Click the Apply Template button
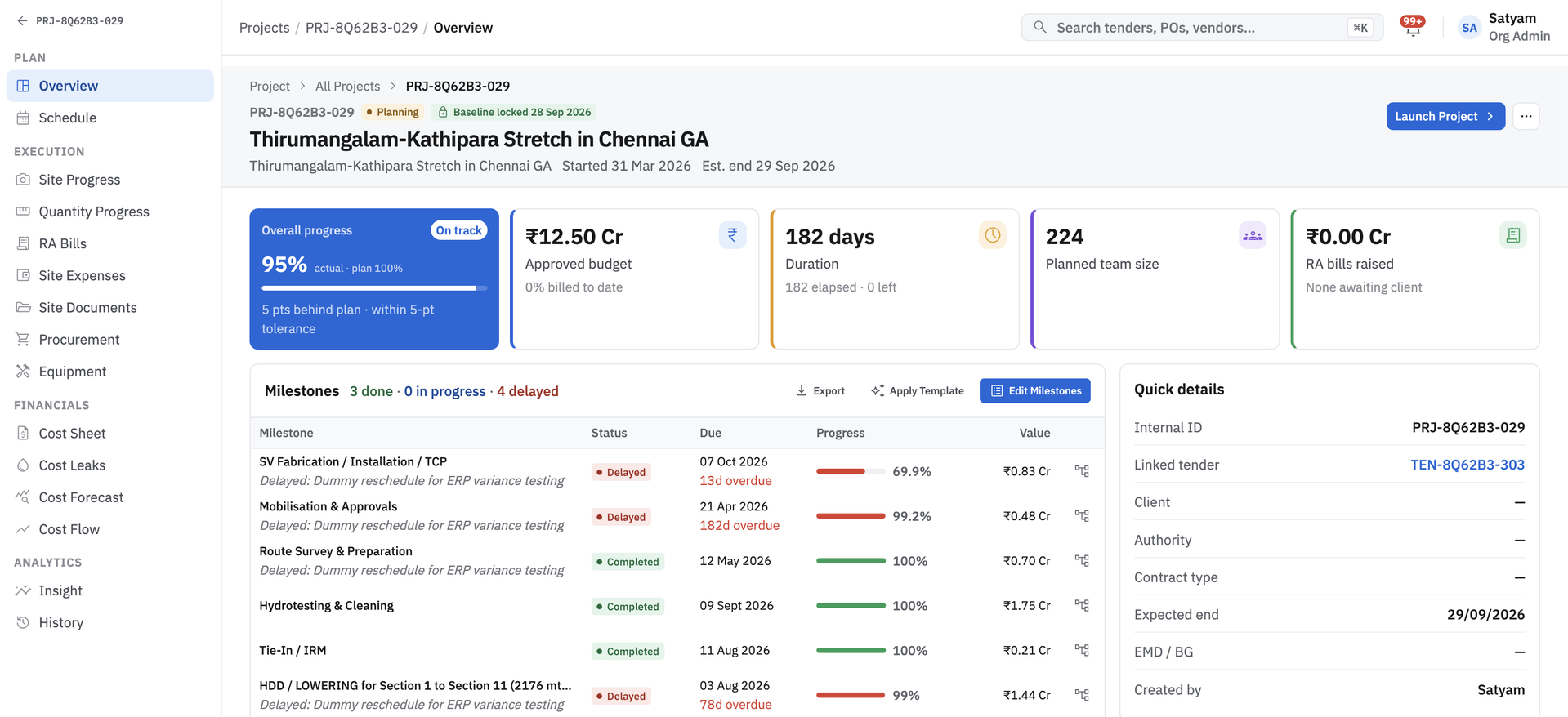 tap(918, 390)
